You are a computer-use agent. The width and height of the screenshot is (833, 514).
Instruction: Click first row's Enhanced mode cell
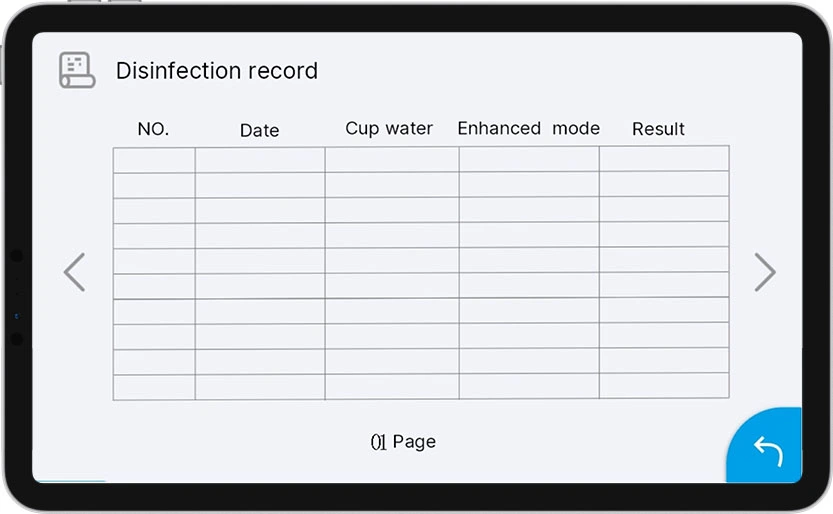point(529,160)
